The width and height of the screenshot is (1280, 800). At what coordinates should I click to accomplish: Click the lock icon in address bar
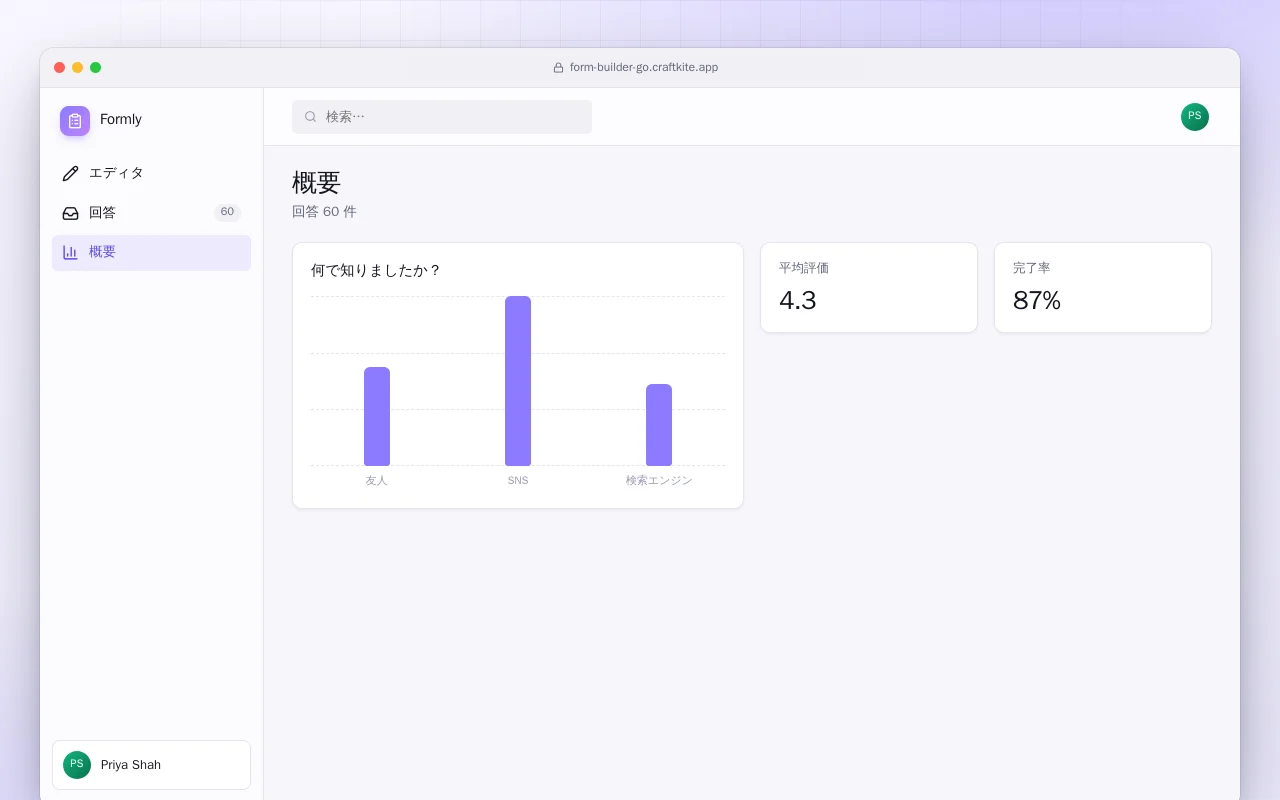(x=558, y=68)
